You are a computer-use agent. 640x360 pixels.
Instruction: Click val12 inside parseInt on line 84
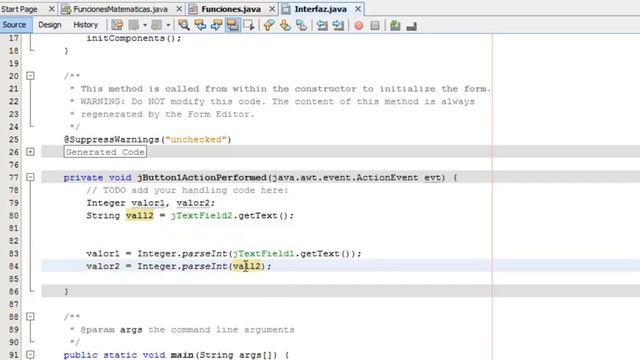[247, 266]
